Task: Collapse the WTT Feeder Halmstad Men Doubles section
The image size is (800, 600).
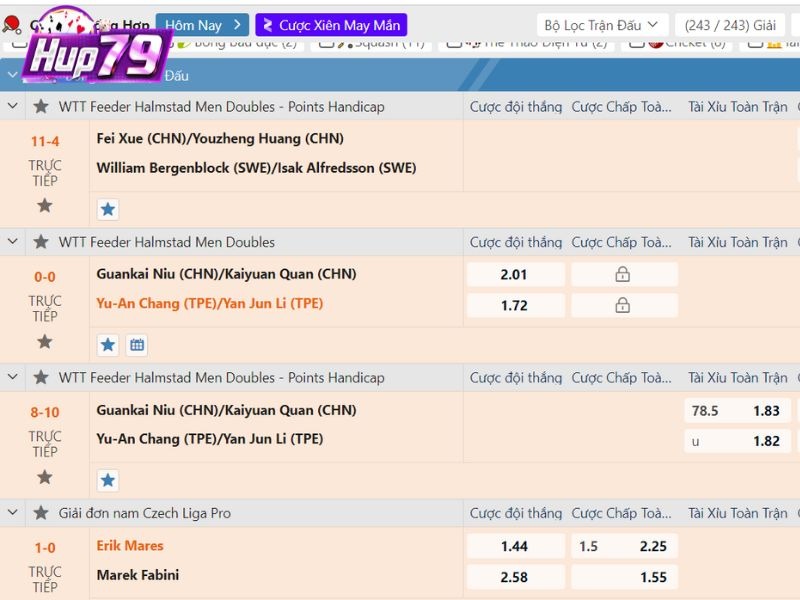Action: 13,242
